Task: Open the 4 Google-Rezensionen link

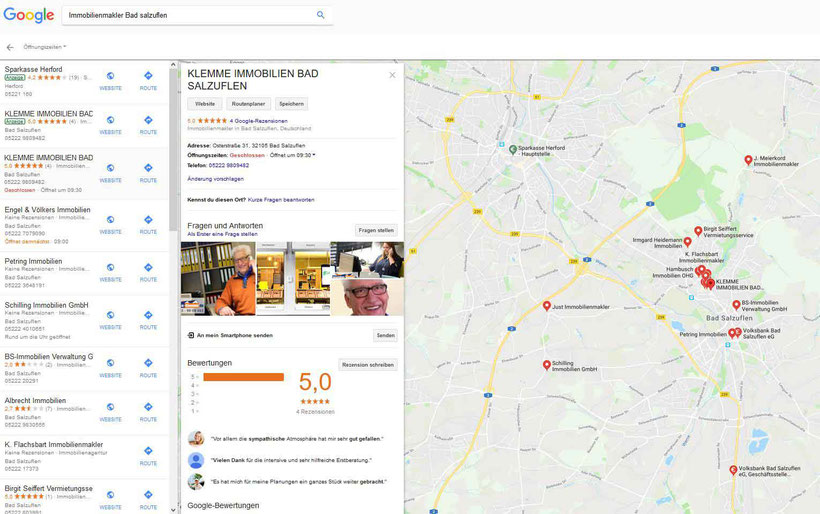Action: coord(258,121)
